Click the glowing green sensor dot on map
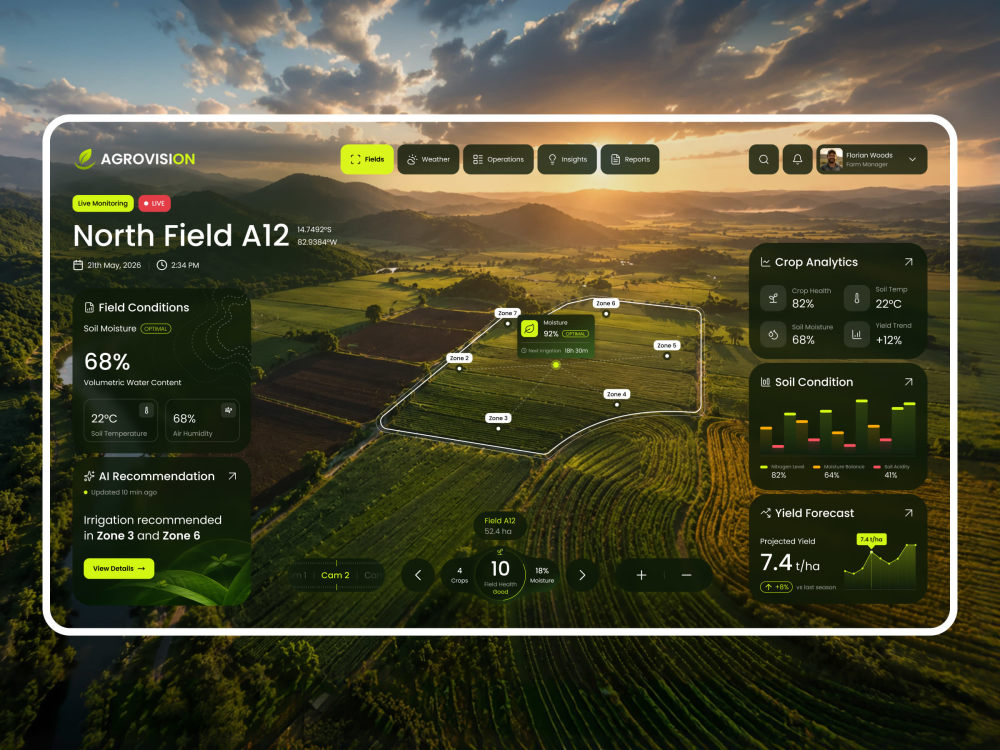Screen dimensions: 1000x750 [x=556, y=365]
